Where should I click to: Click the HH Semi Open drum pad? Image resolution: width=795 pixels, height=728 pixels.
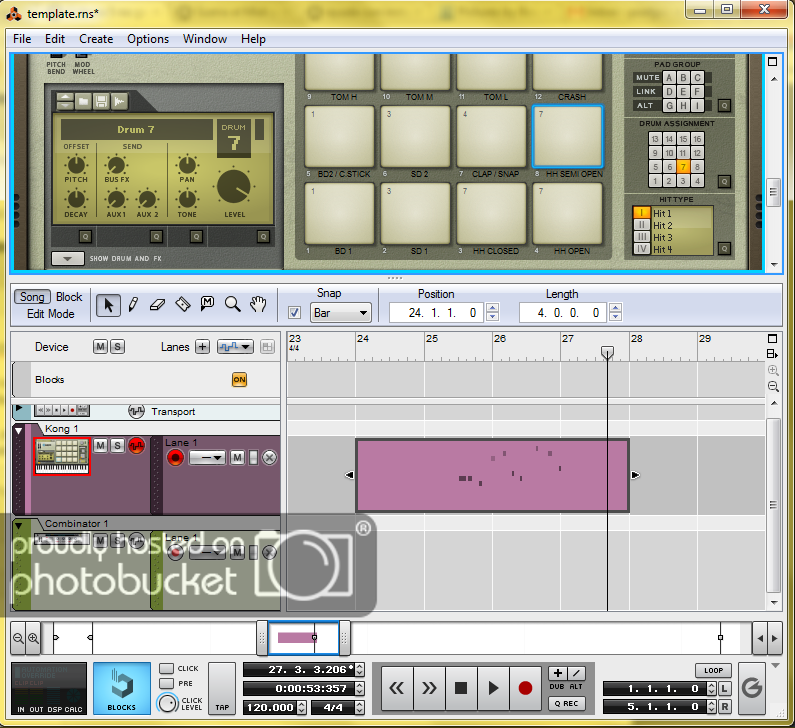(x=568, y=136)
